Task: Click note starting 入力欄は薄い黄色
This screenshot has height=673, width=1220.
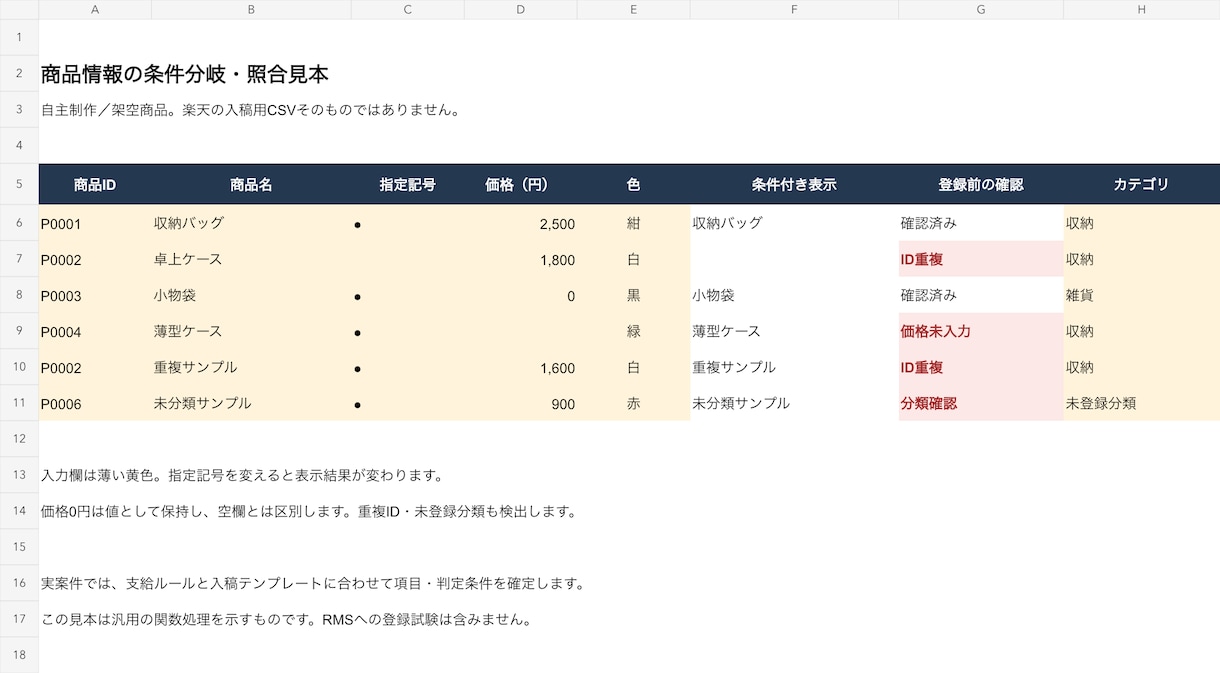Action: tap(242, 475)
